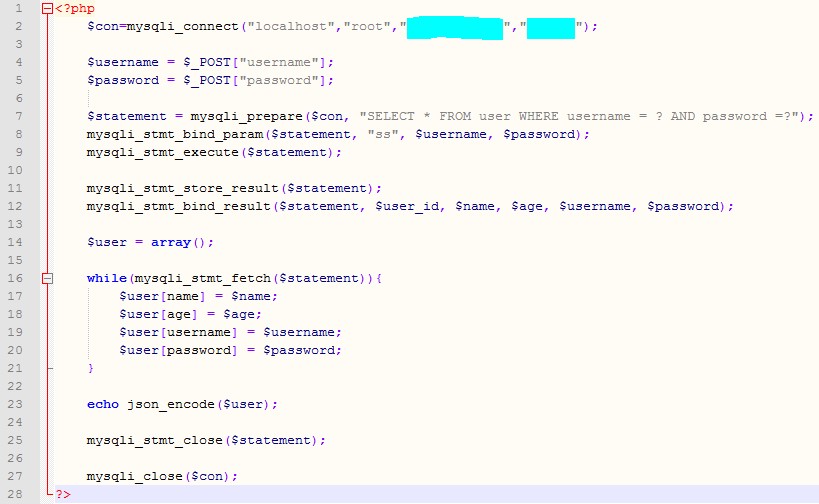Click mysqli_stmt_execute on line 9
The height and width of the screenshot is (504, 819).
point(162,153)
